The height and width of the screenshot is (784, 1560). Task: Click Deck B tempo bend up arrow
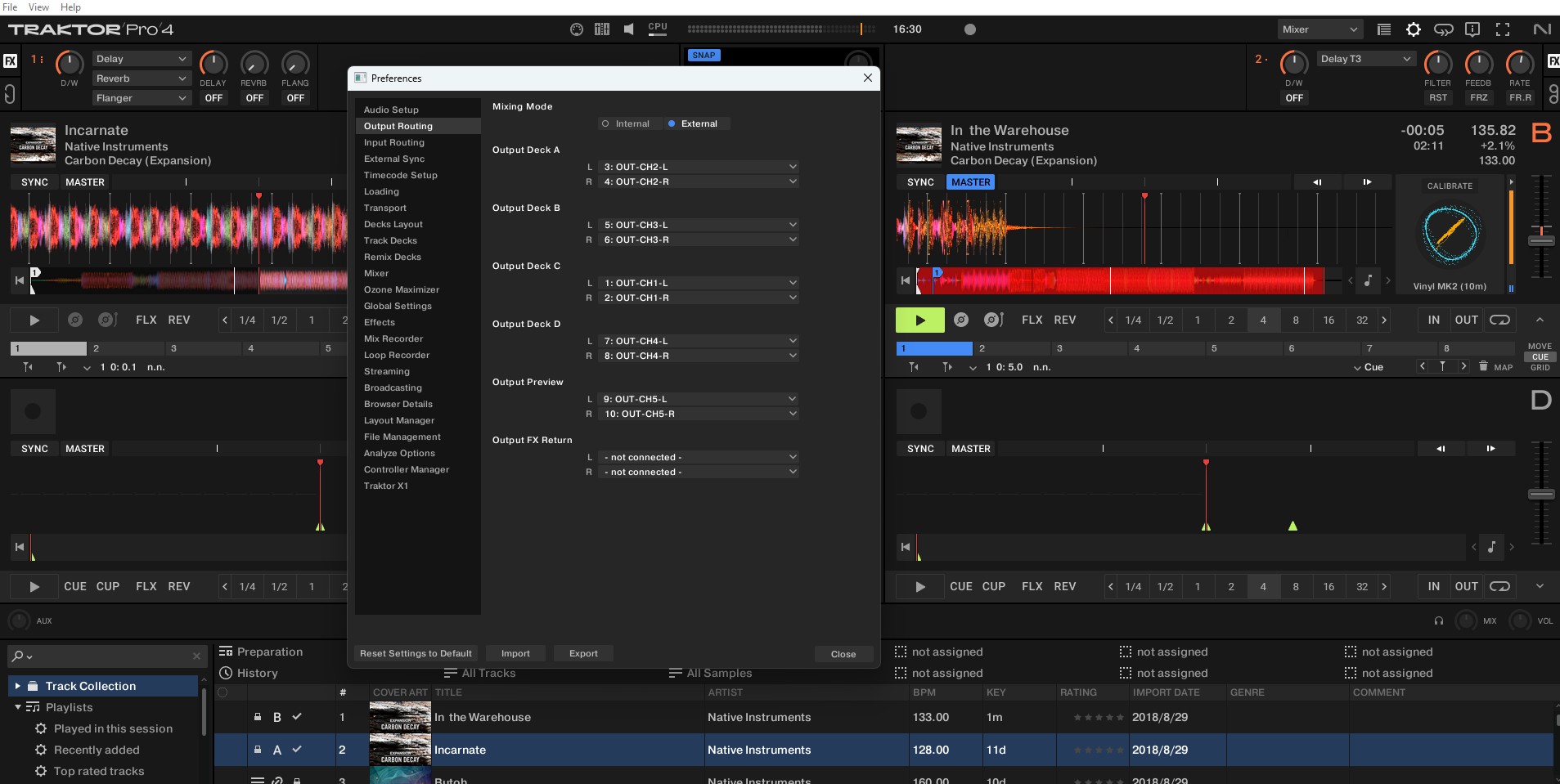pos(1367,182)
